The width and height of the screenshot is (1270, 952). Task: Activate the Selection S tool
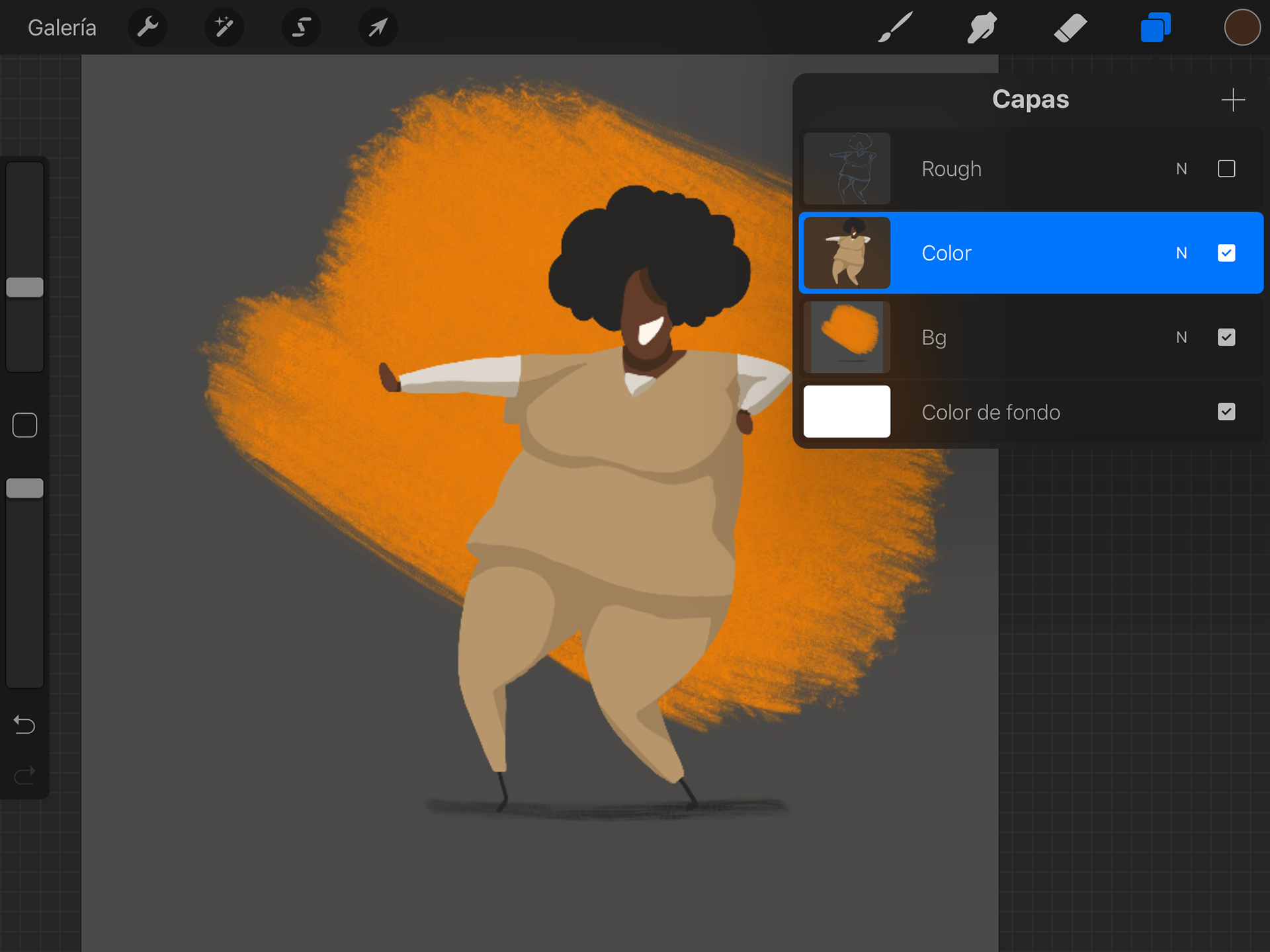pos(301,28)
